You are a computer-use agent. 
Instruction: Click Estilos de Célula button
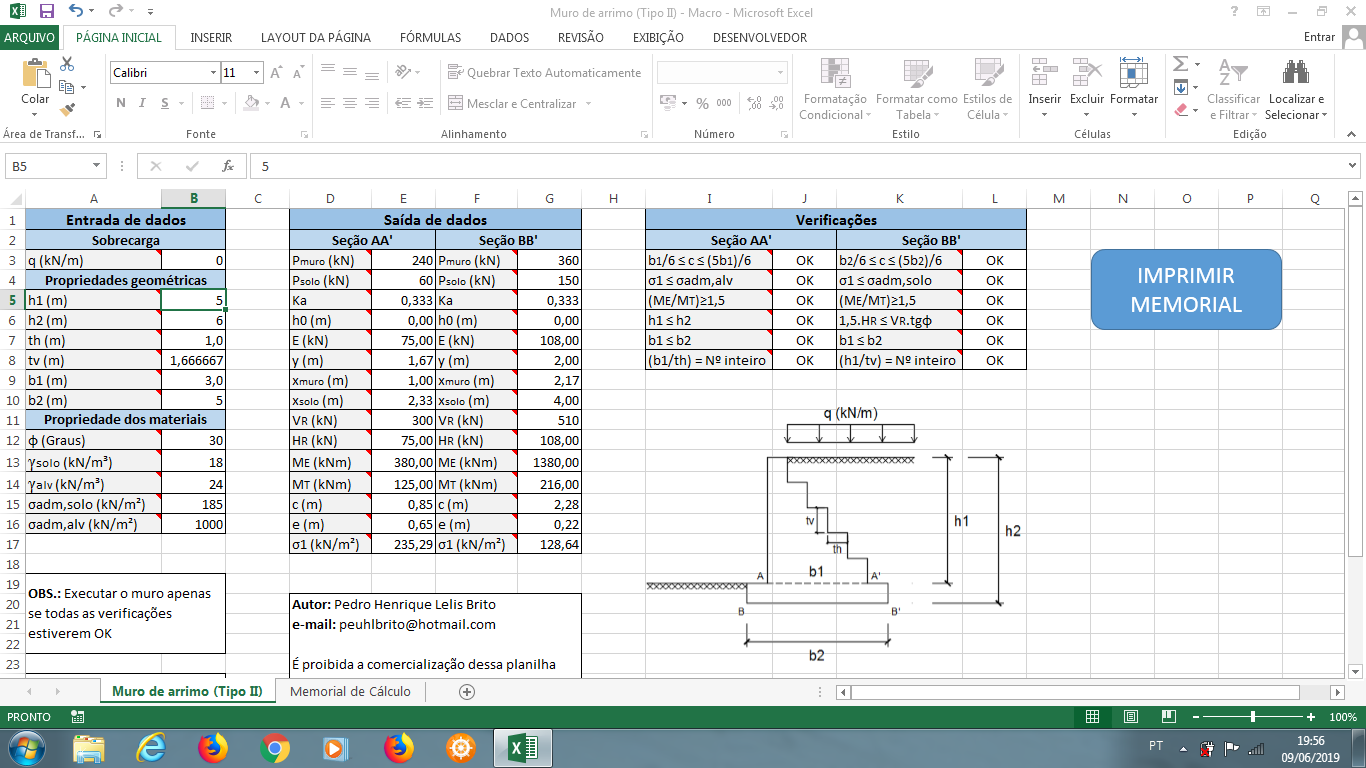point(987,89)
